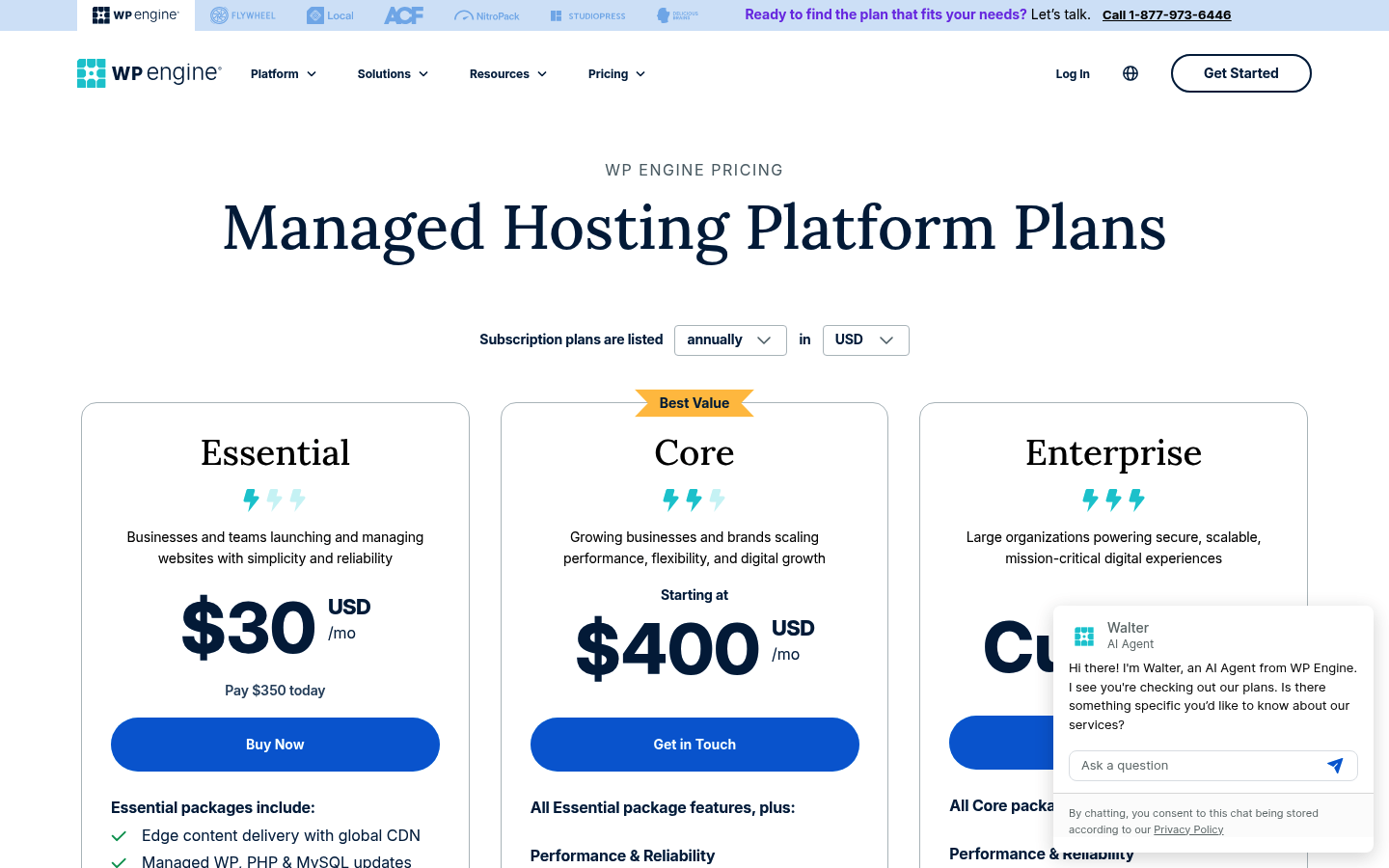
Task: Click Performance & Reliability under Core plan
Action: 622,856
